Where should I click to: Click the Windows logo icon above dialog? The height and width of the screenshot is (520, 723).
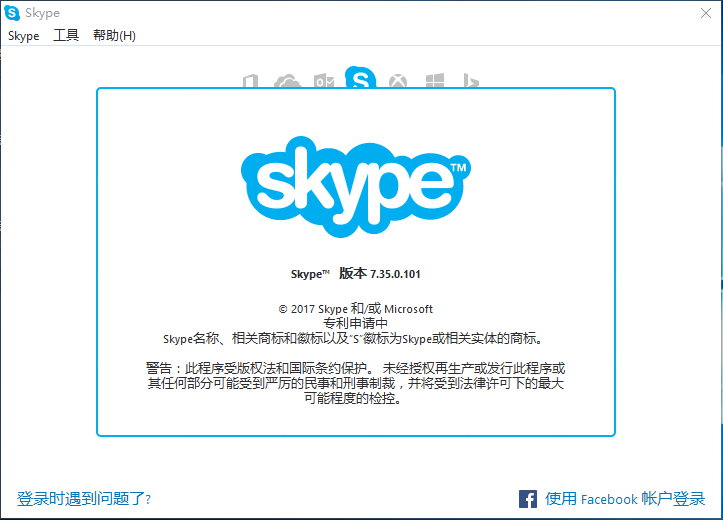pos(435,80)
